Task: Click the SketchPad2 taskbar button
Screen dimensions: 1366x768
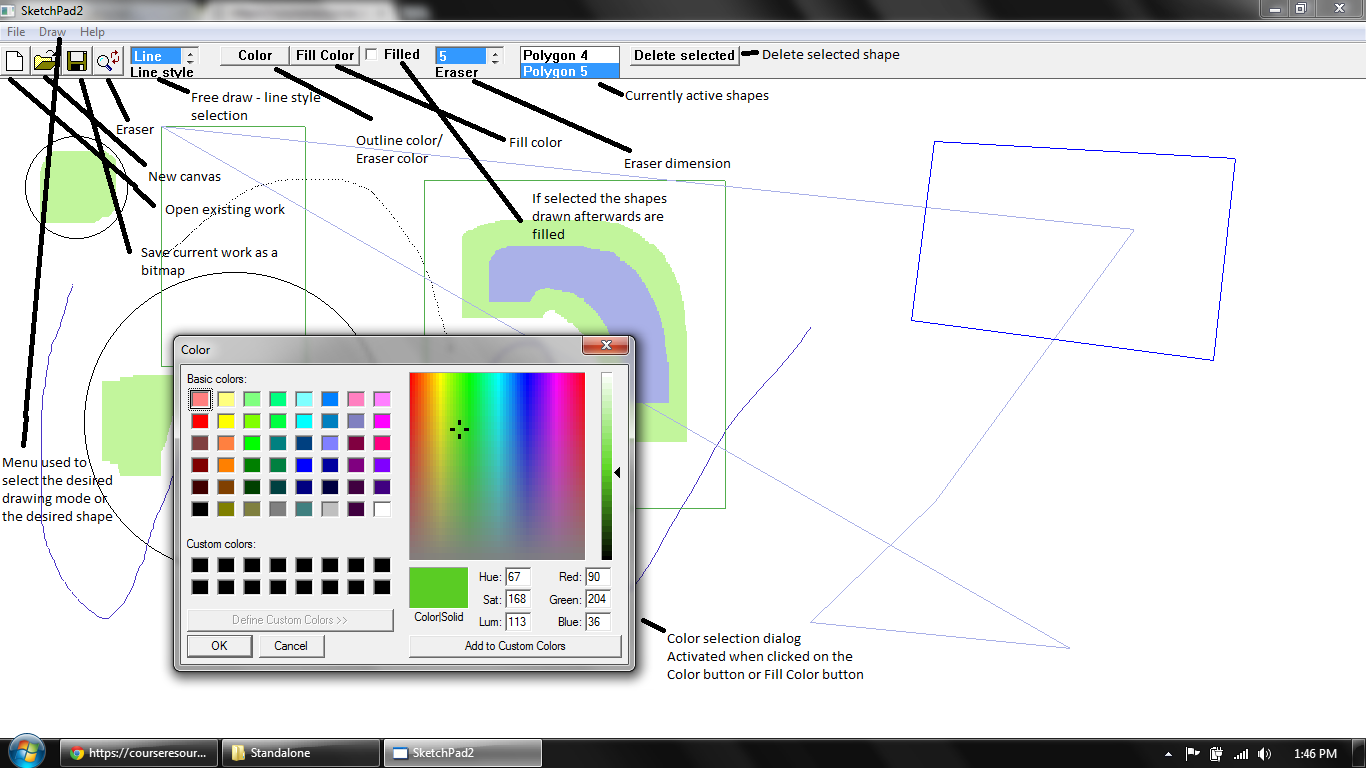Action: (x=463, y=753)
